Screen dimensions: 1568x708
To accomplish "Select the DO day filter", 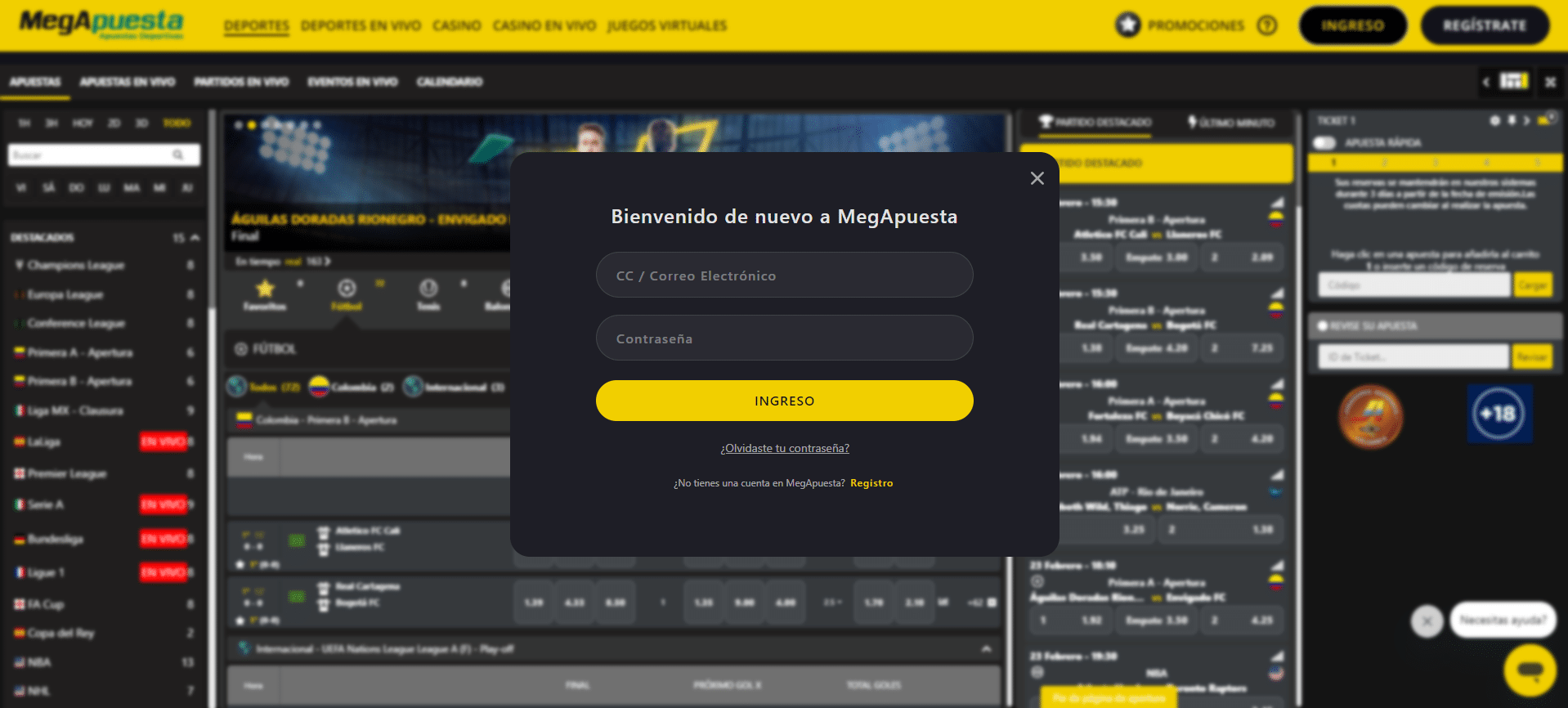I will (76, 187).
